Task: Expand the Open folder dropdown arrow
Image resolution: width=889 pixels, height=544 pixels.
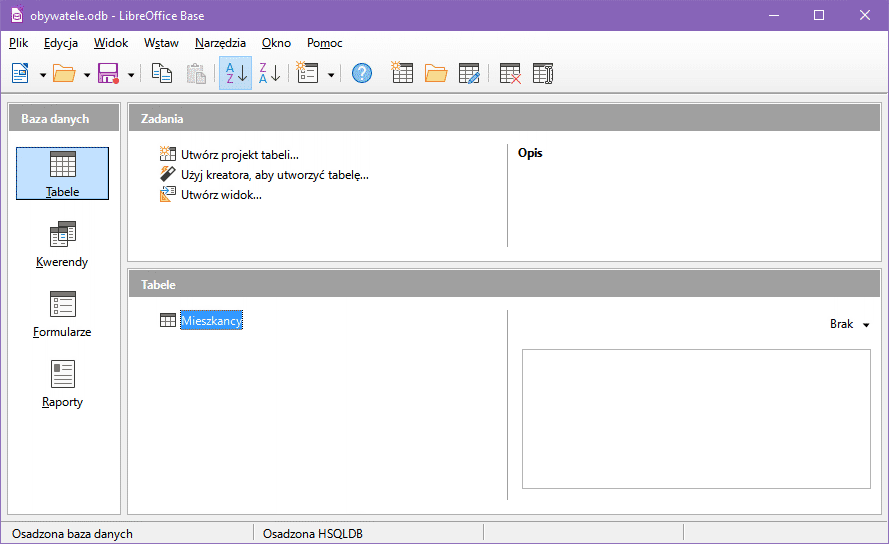Action: [x=87, y=74]
